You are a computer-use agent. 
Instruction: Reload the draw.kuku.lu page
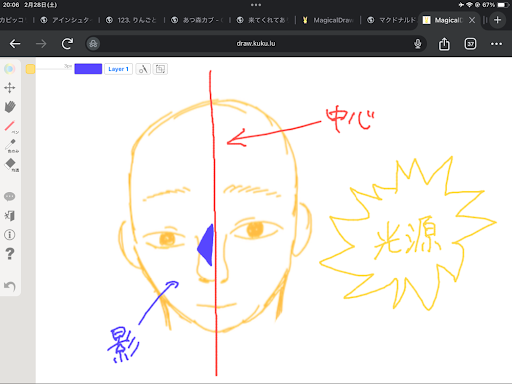pos(67,44)
